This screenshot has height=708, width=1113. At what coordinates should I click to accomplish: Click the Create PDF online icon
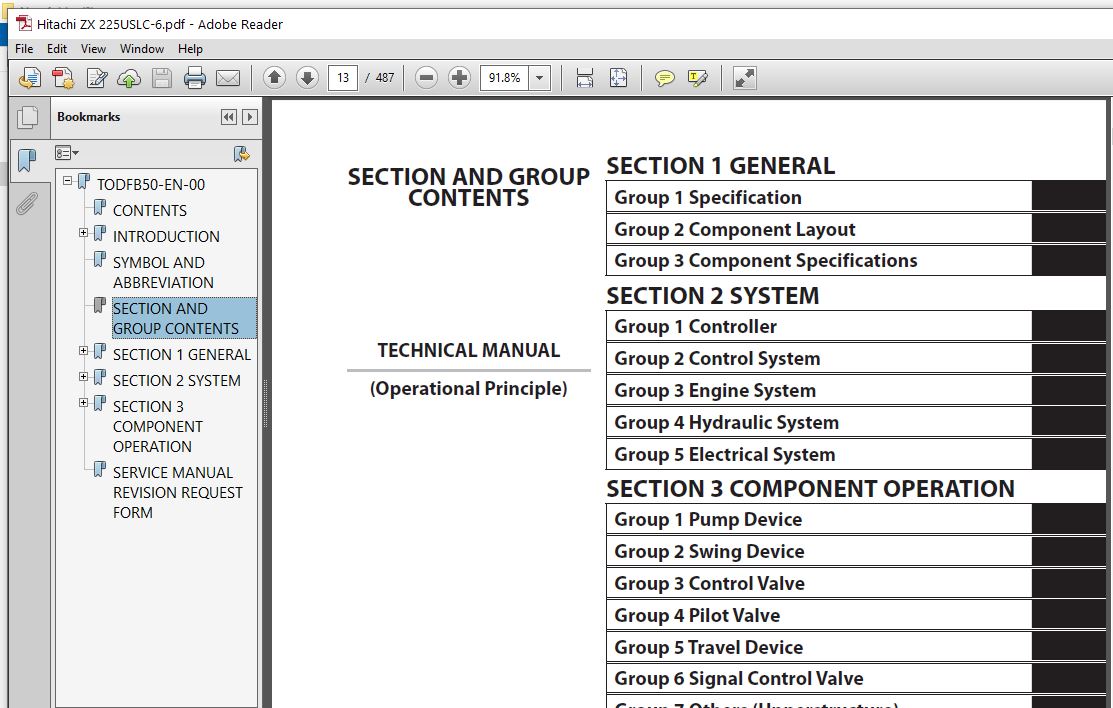point(62,77)
